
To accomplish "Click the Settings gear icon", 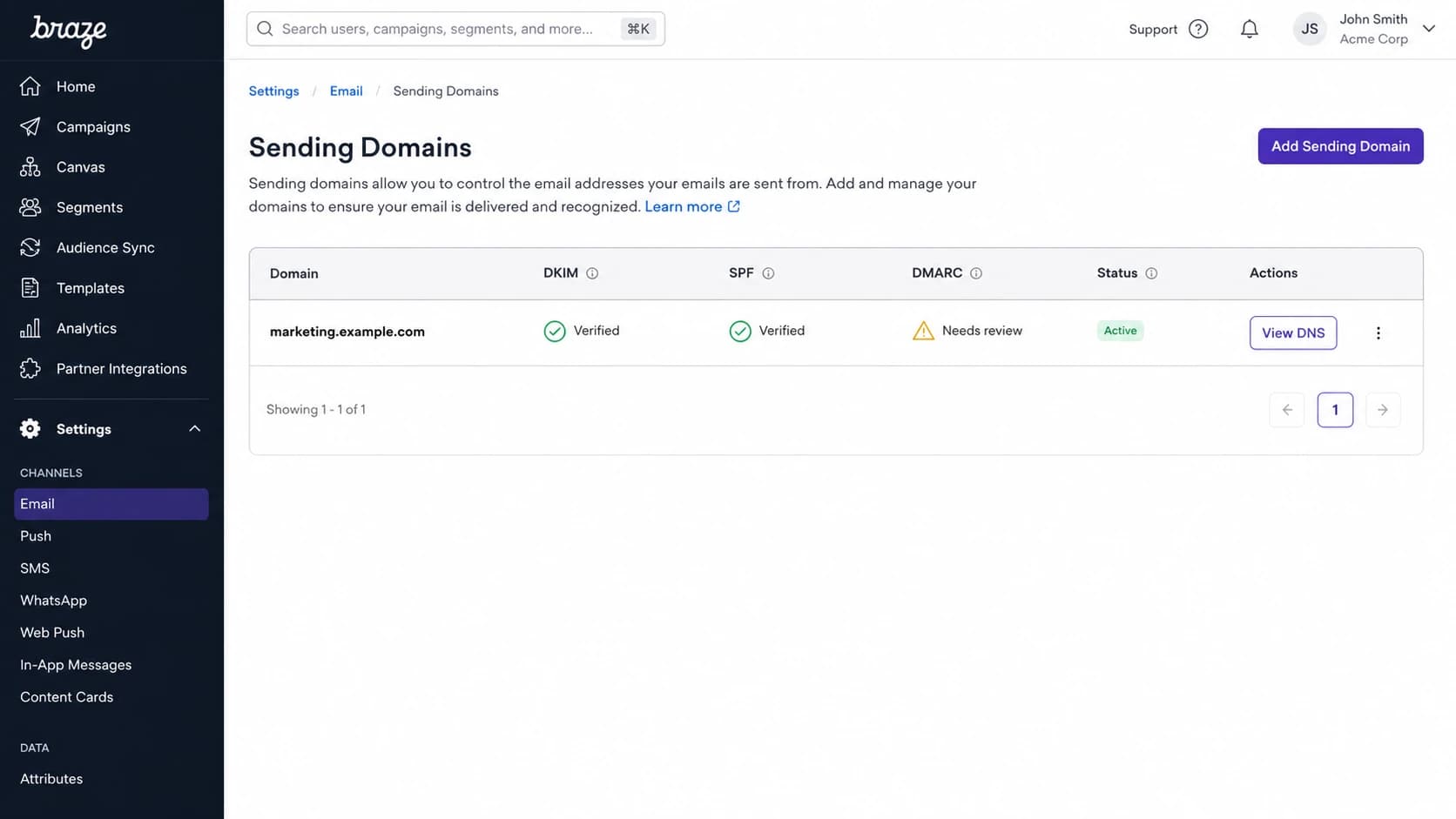I will click(x=30, y=428).
